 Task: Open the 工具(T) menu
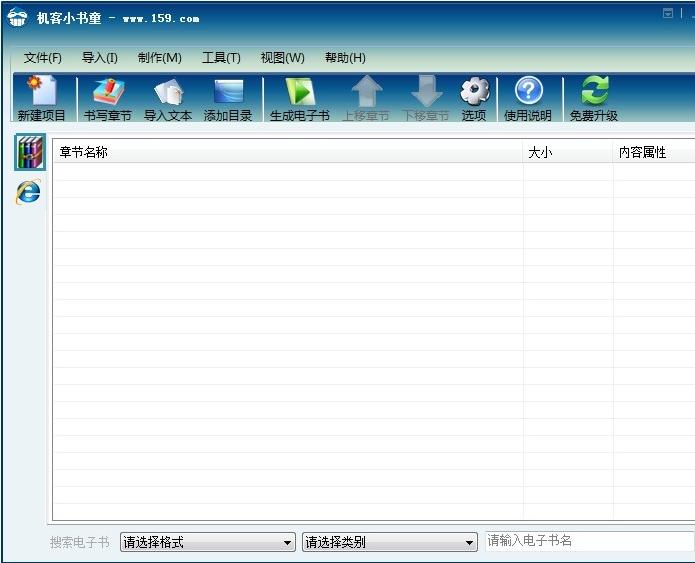[221, 58]
